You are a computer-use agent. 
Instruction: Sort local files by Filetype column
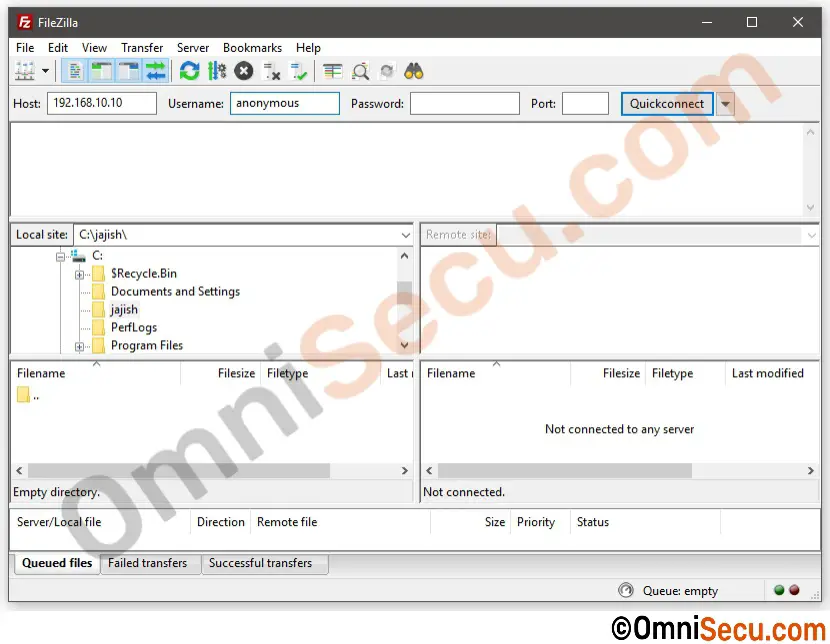(x=320, y=373)
